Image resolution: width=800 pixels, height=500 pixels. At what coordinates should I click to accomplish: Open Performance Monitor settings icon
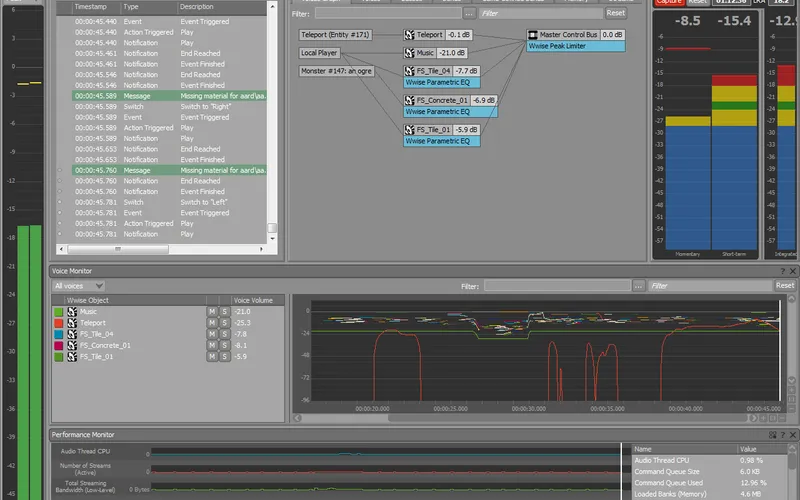pos(772,435)
